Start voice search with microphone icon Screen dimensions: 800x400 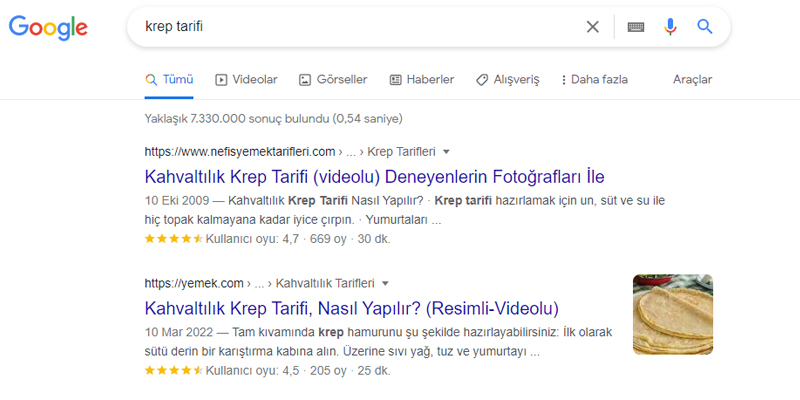pyautogui.click(x=670, y=27)
